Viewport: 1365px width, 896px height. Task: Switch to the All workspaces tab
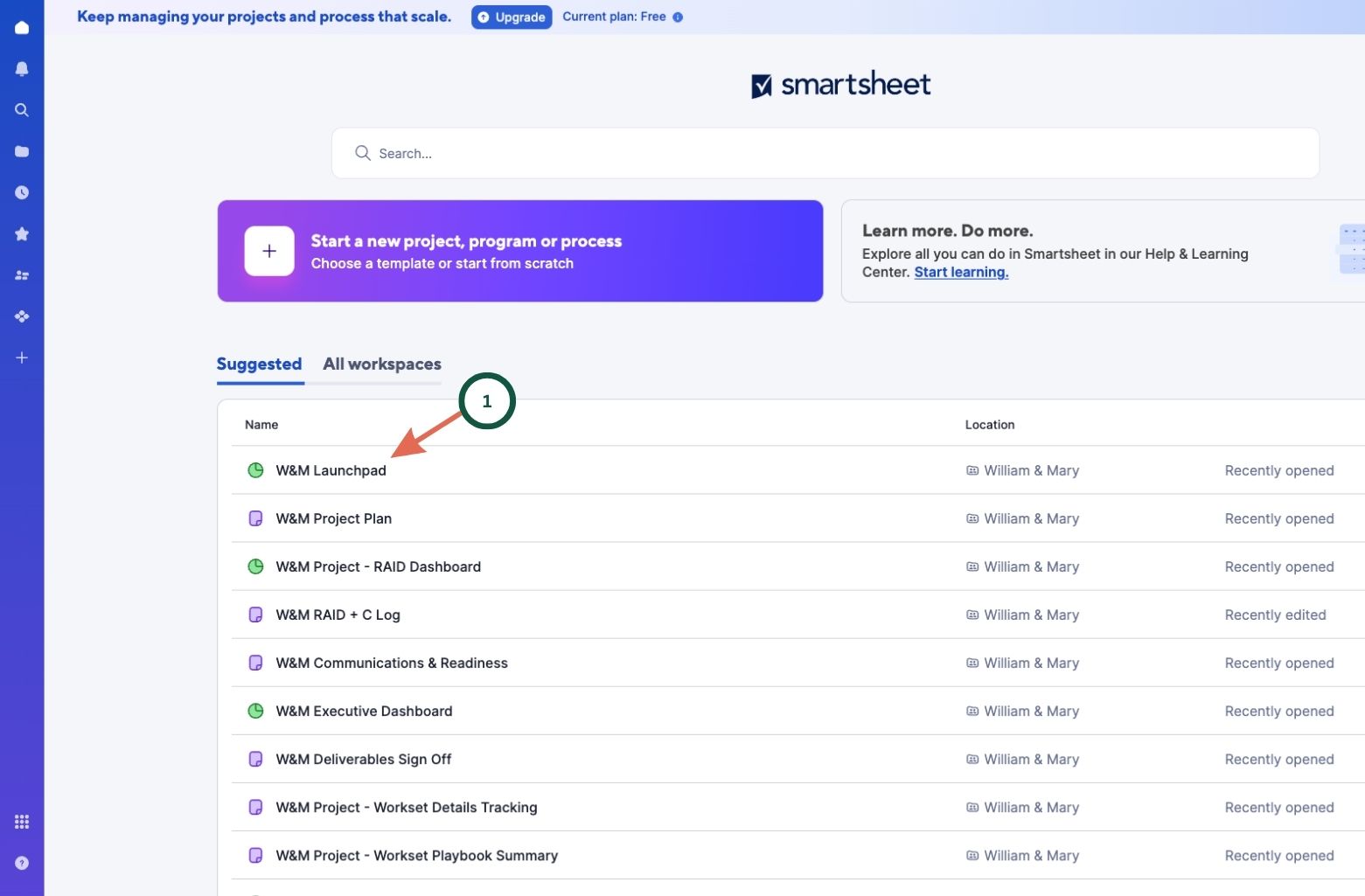(x=382, y=364)
